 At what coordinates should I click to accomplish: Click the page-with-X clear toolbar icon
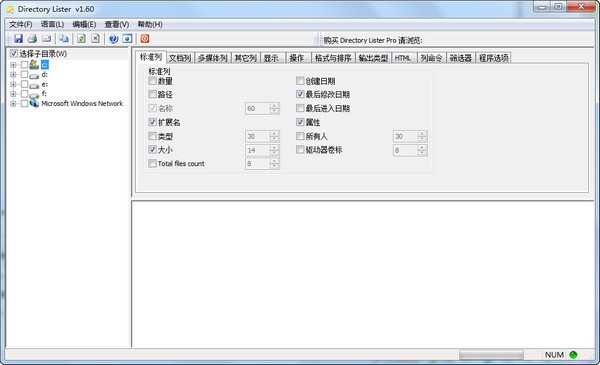point(95,39)
